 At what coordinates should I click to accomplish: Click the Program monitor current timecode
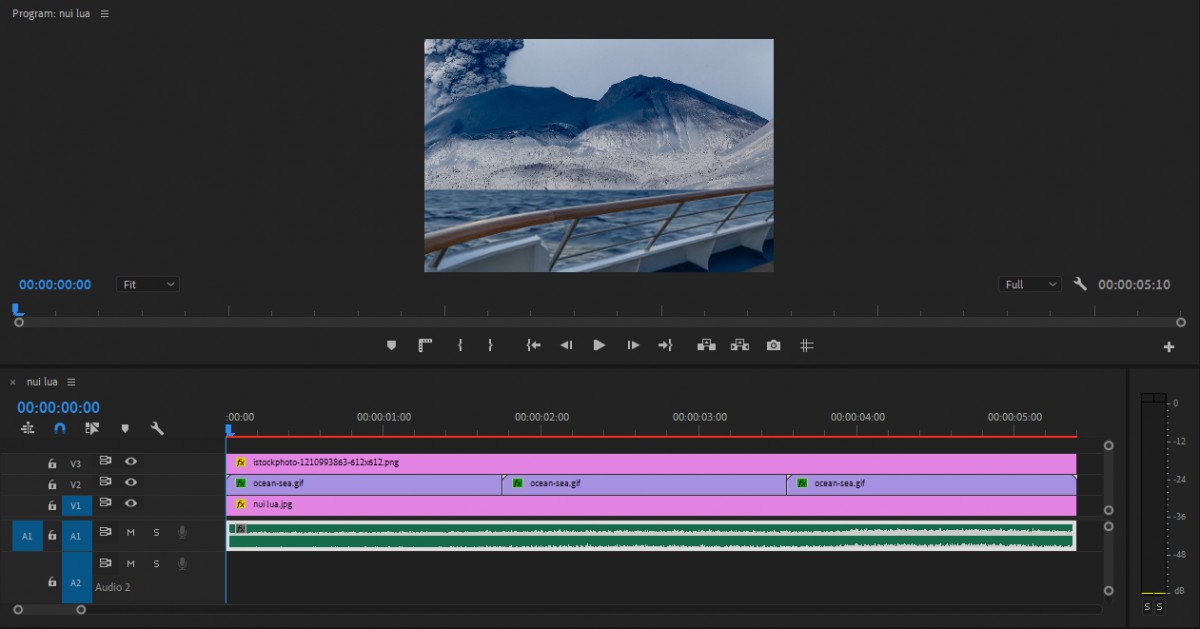coord(55,285)
